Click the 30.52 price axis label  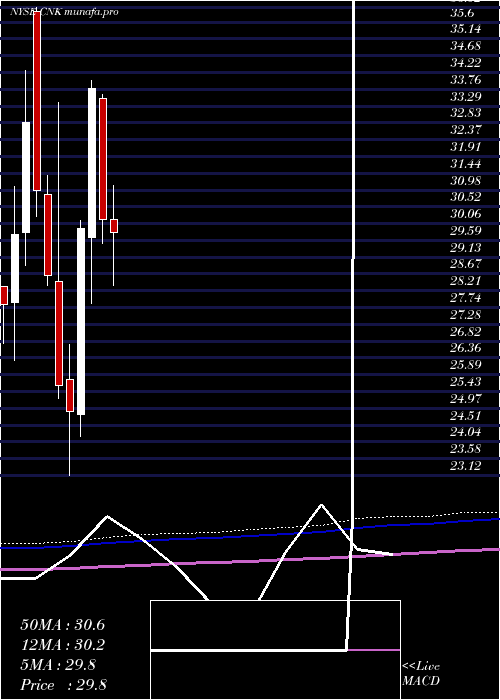click(466, 197)
